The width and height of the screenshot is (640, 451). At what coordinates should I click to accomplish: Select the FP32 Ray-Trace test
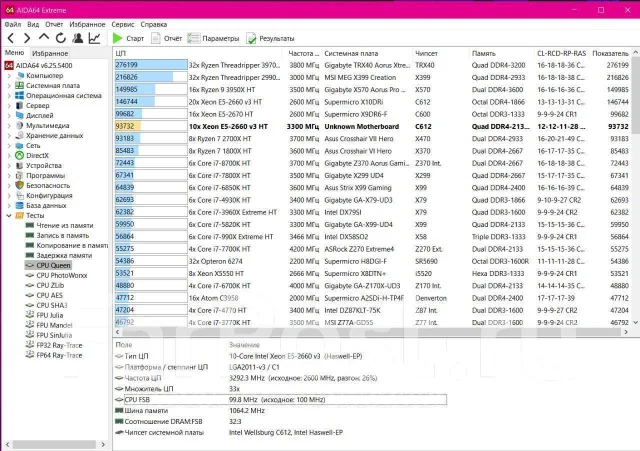click(x=54, y=345)
